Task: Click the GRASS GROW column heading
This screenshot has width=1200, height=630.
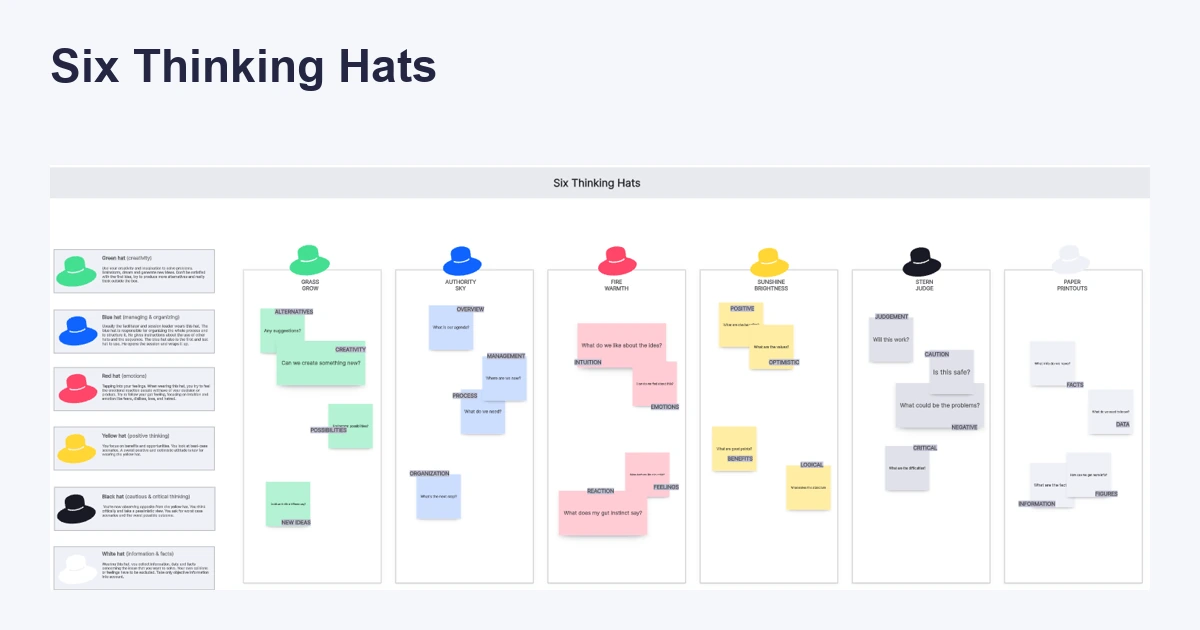Action: (x=310, y=285)
